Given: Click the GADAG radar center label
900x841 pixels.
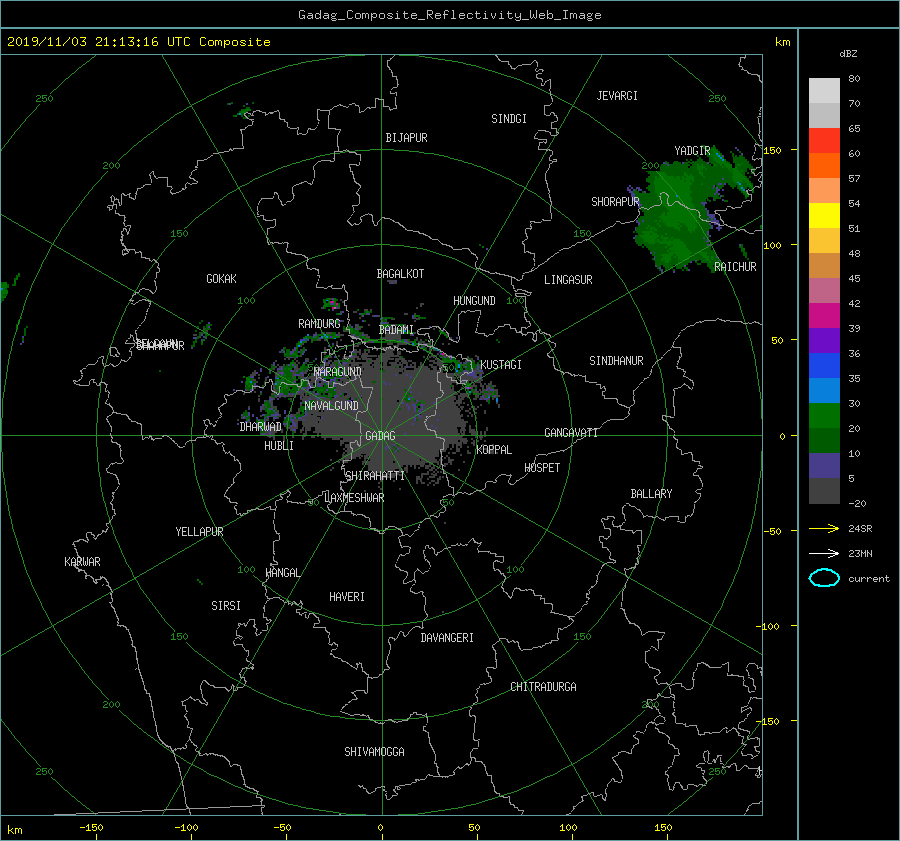Looking at the screenshot, I should coord(380,436).
